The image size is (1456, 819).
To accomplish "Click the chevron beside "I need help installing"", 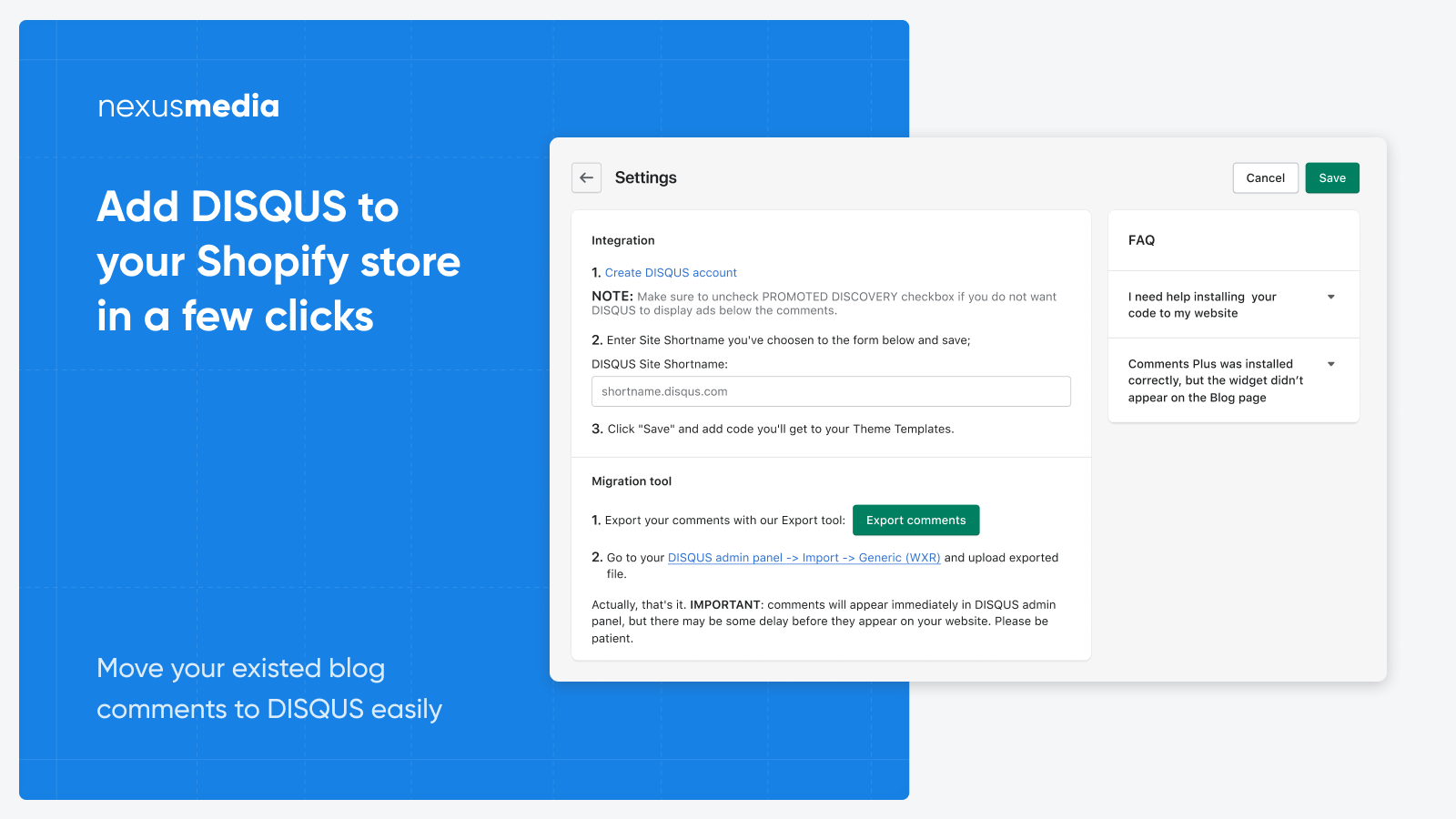I will coord(1330,297).
